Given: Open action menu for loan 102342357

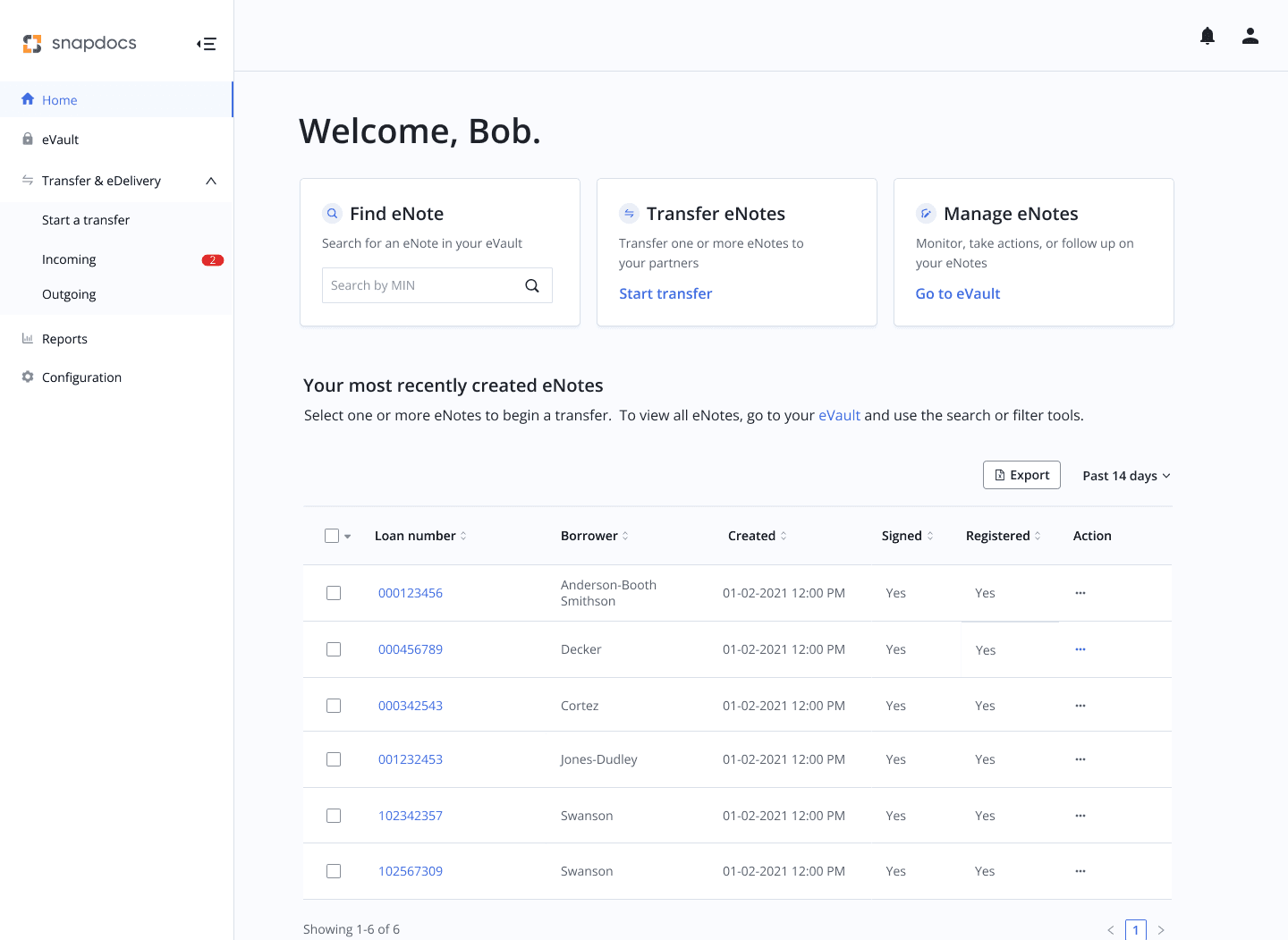Looking at the screenshot, I should point(1080,816).
